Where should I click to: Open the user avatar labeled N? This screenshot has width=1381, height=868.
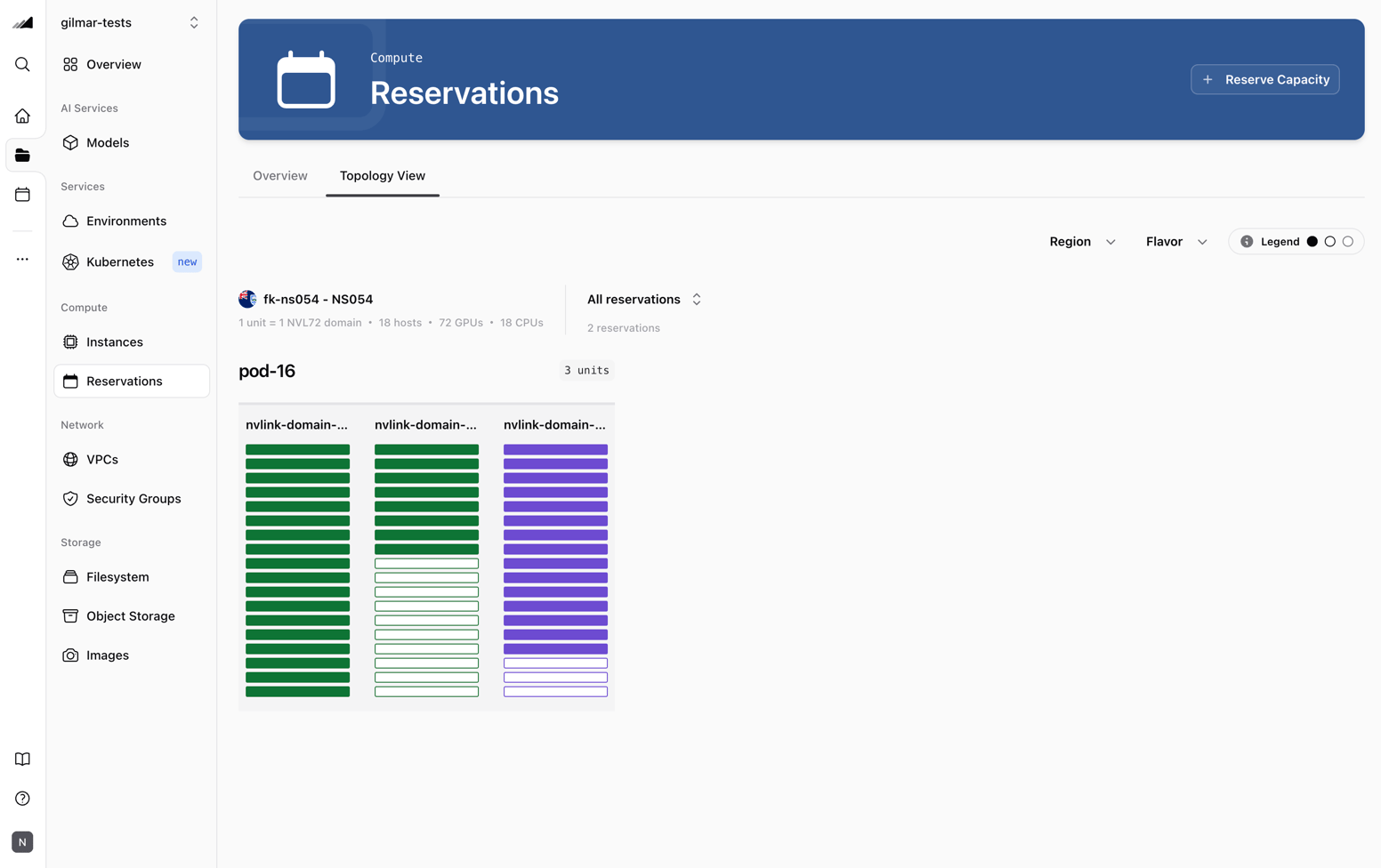(x=22, y=841)
